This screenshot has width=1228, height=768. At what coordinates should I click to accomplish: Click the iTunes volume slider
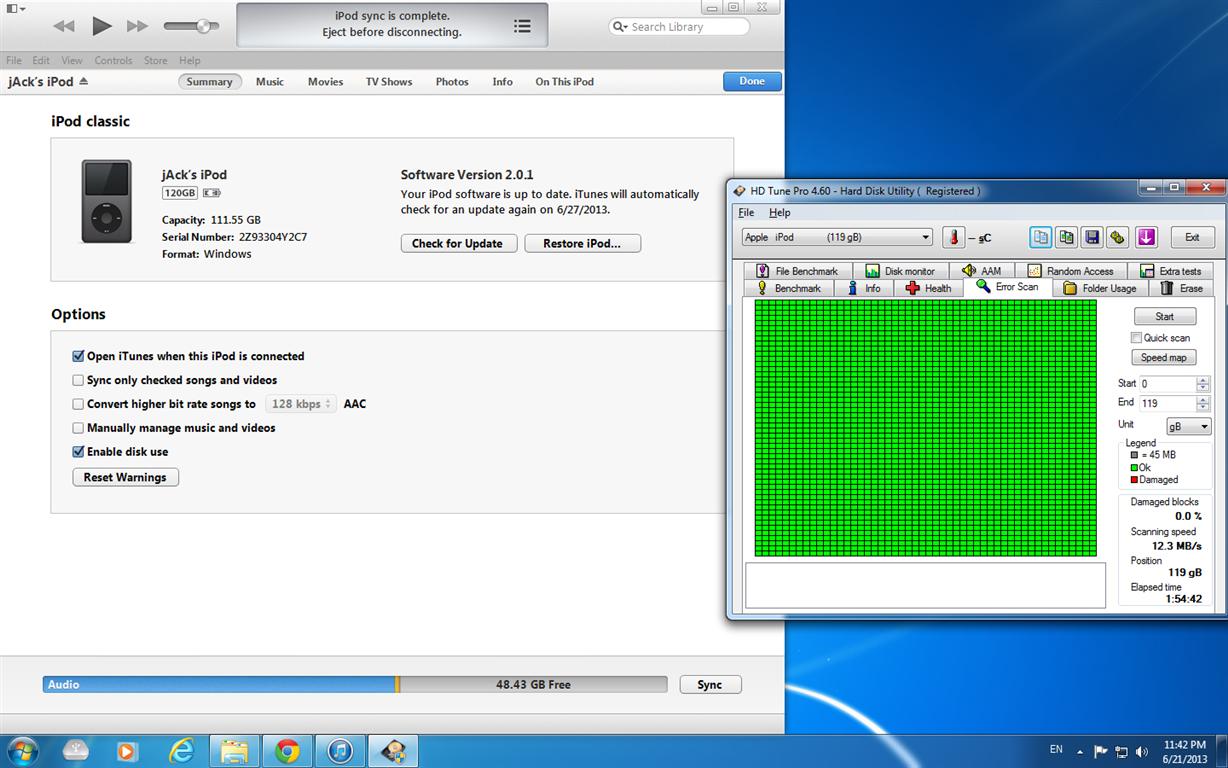coord(191,26)
